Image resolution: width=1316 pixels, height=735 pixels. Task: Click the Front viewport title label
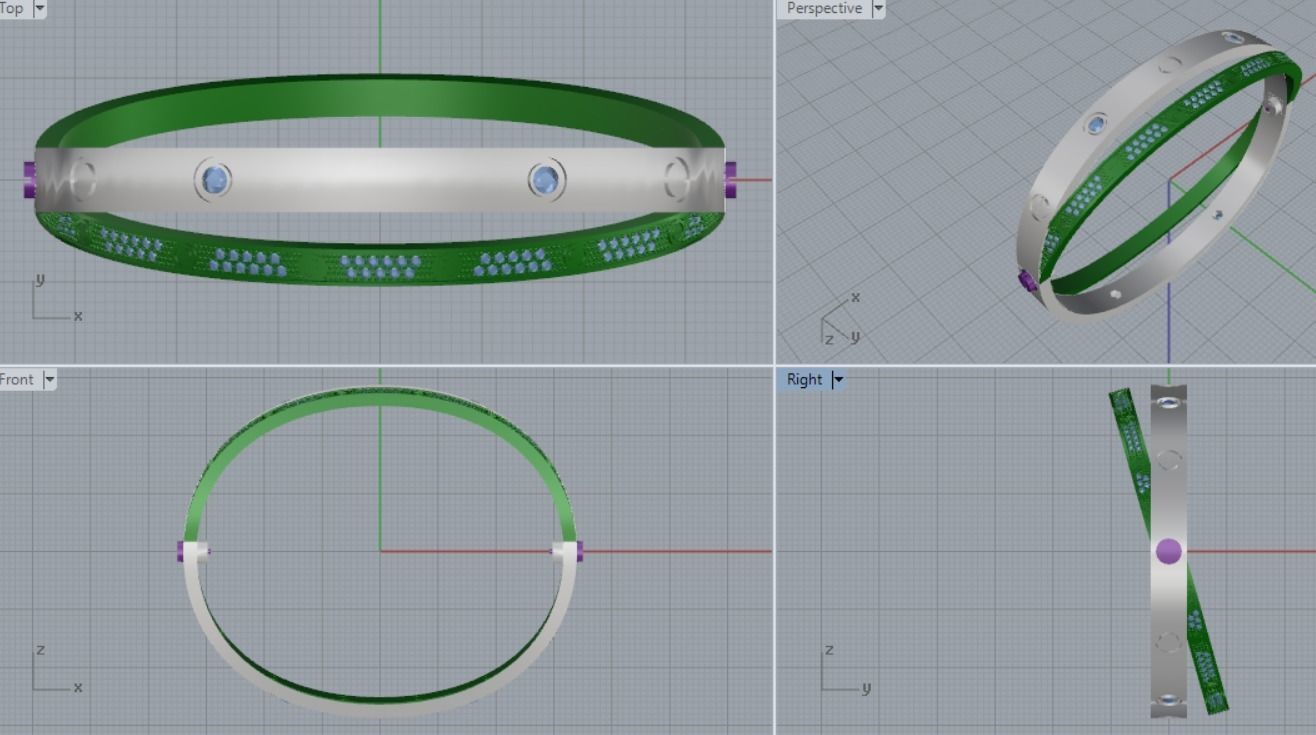(17, 380)
